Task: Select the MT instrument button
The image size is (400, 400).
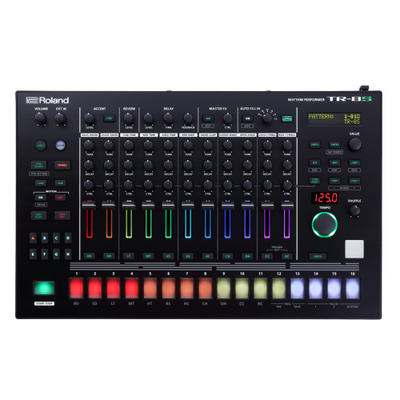Action: click(148, 256)
